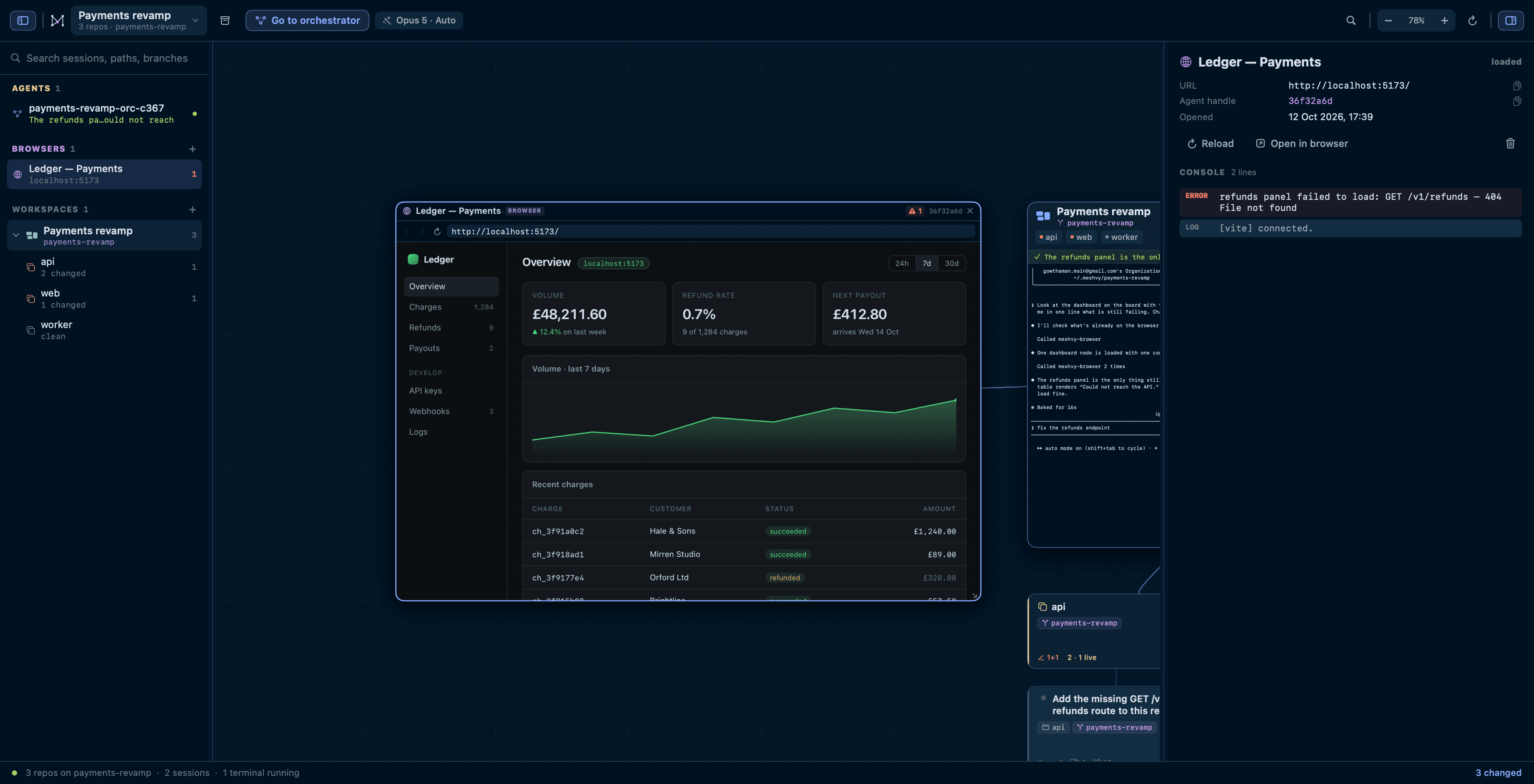Delete browser with the trash icon
The image size is (1534, 784).
coord(1510,144)
